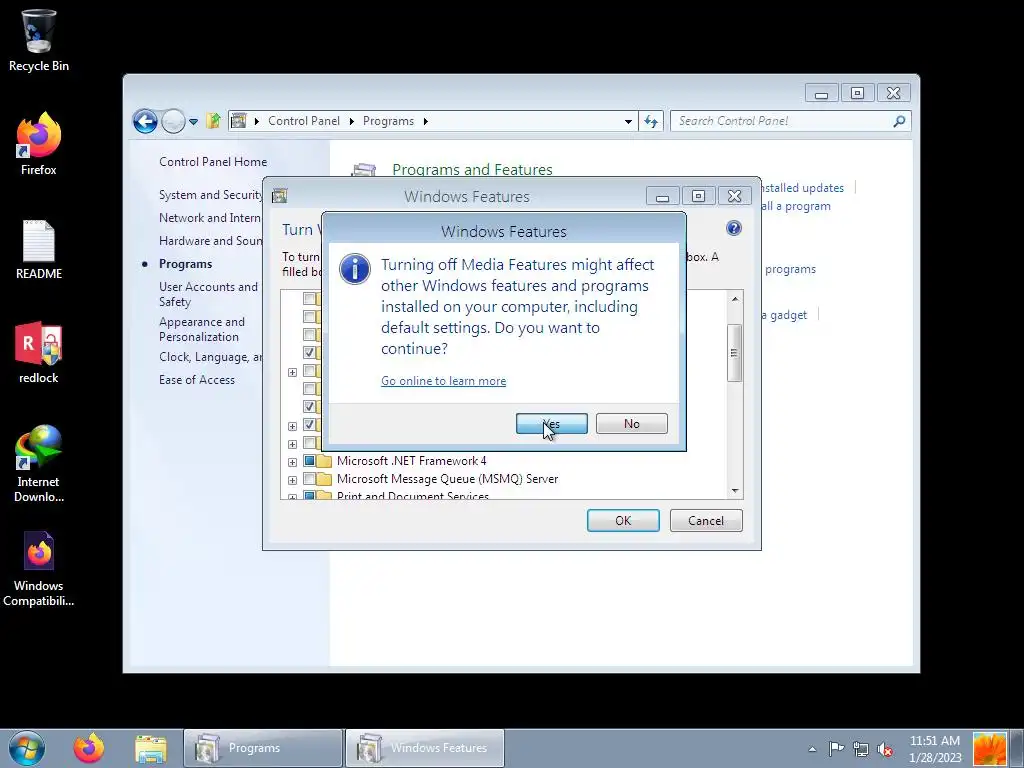Click Control Panel breadcrumb segment
The width and height of the screenshot is (1024, 768).
tap(304, 121)
